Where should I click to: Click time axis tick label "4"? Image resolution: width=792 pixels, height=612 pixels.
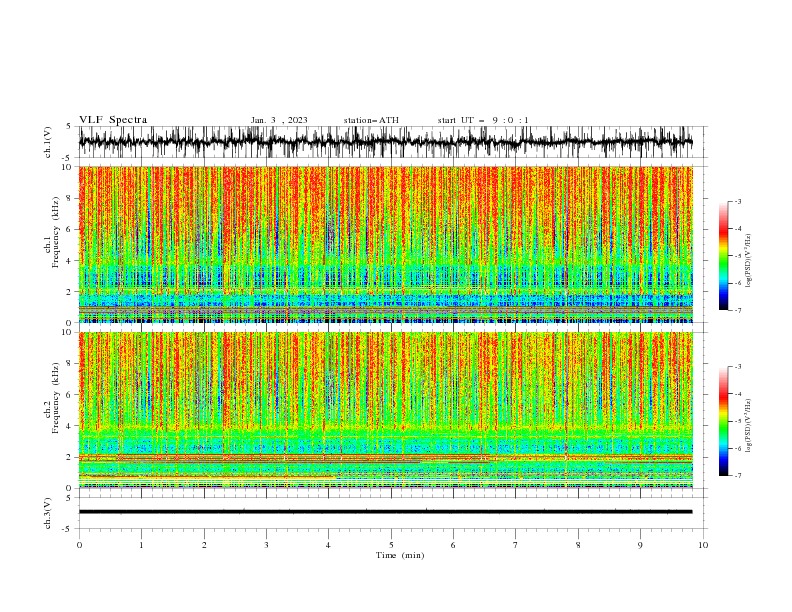coord(329,545)
